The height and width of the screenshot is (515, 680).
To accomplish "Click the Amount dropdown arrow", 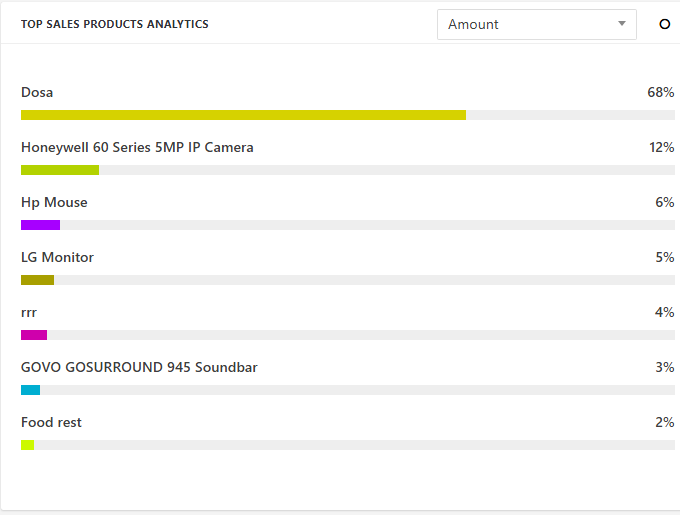I will [x=622, y=24].
